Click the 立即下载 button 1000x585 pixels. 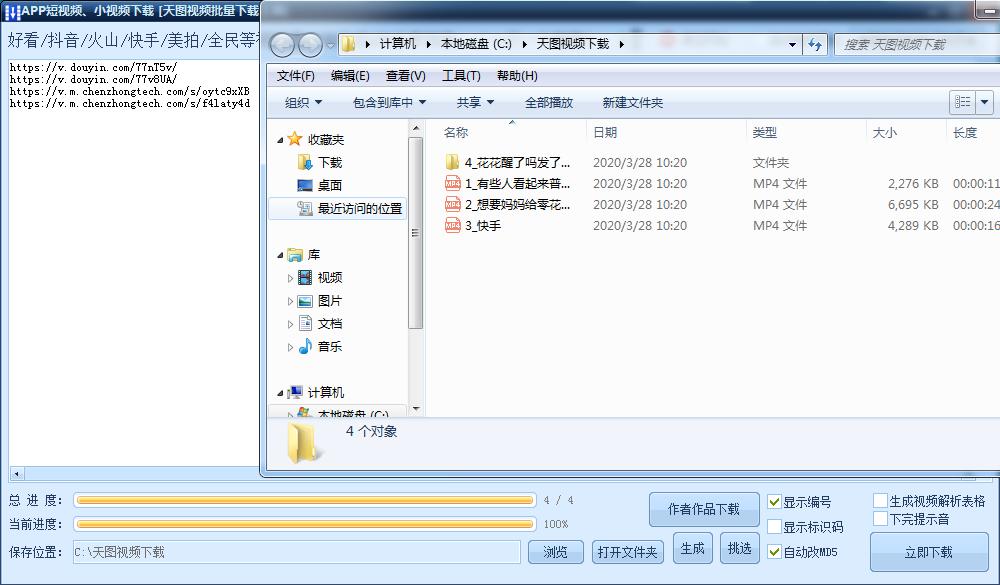click(x=929, y=552)
